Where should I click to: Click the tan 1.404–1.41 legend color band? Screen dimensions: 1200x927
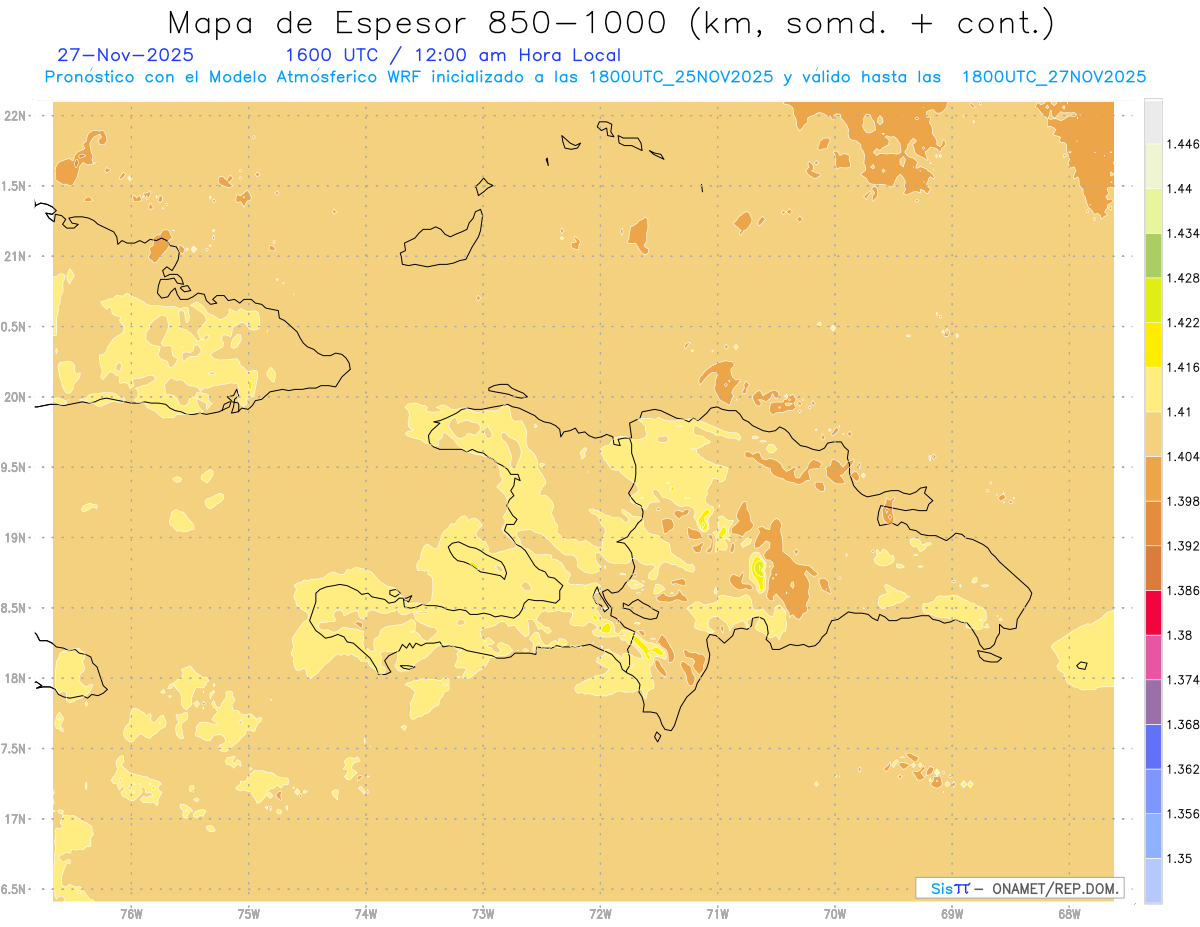(x=1153, y=434)
